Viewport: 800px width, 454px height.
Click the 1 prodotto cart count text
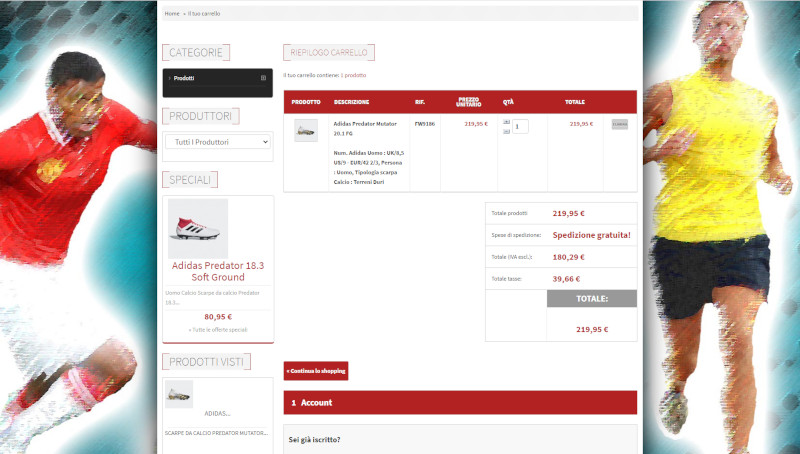tap(353, 75)
